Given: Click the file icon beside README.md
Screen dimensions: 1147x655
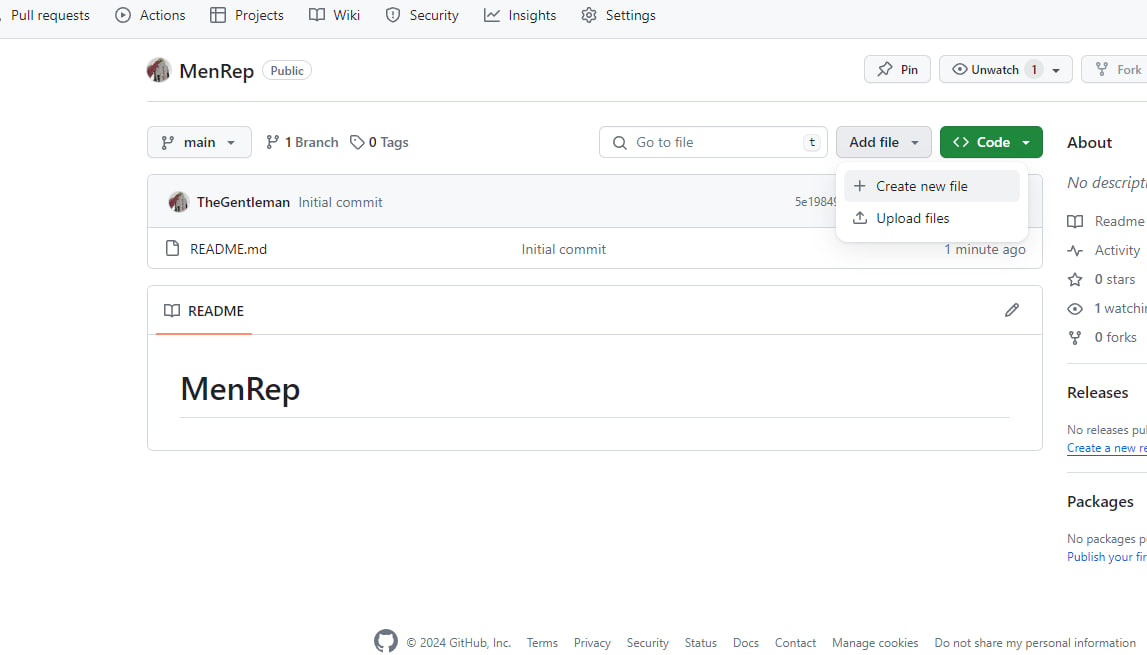Looking at the screenshot, I should (173, 248).
